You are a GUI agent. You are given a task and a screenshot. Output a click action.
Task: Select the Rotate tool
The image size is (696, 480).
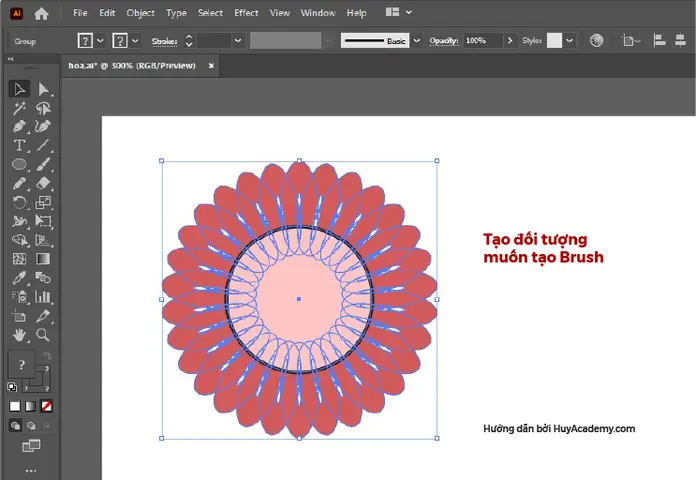click(20, 202)
